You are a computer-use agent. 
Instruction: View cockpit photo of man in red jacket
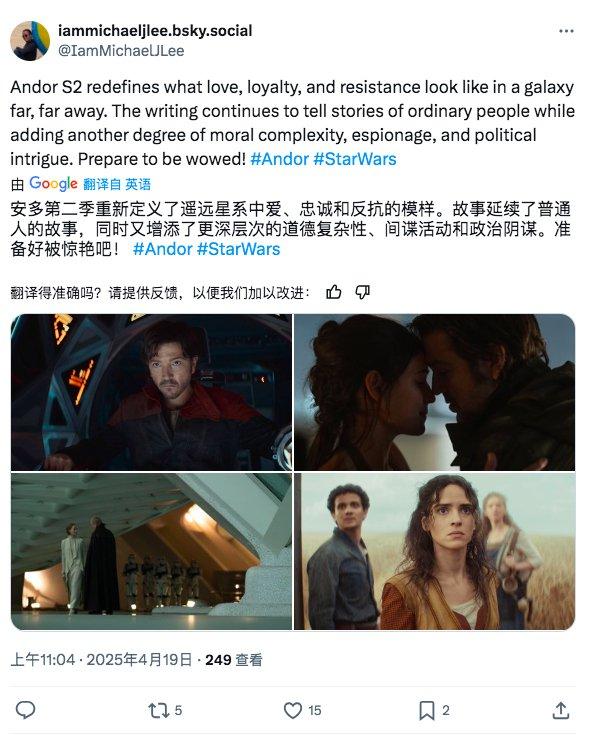(x=151, y=392)
